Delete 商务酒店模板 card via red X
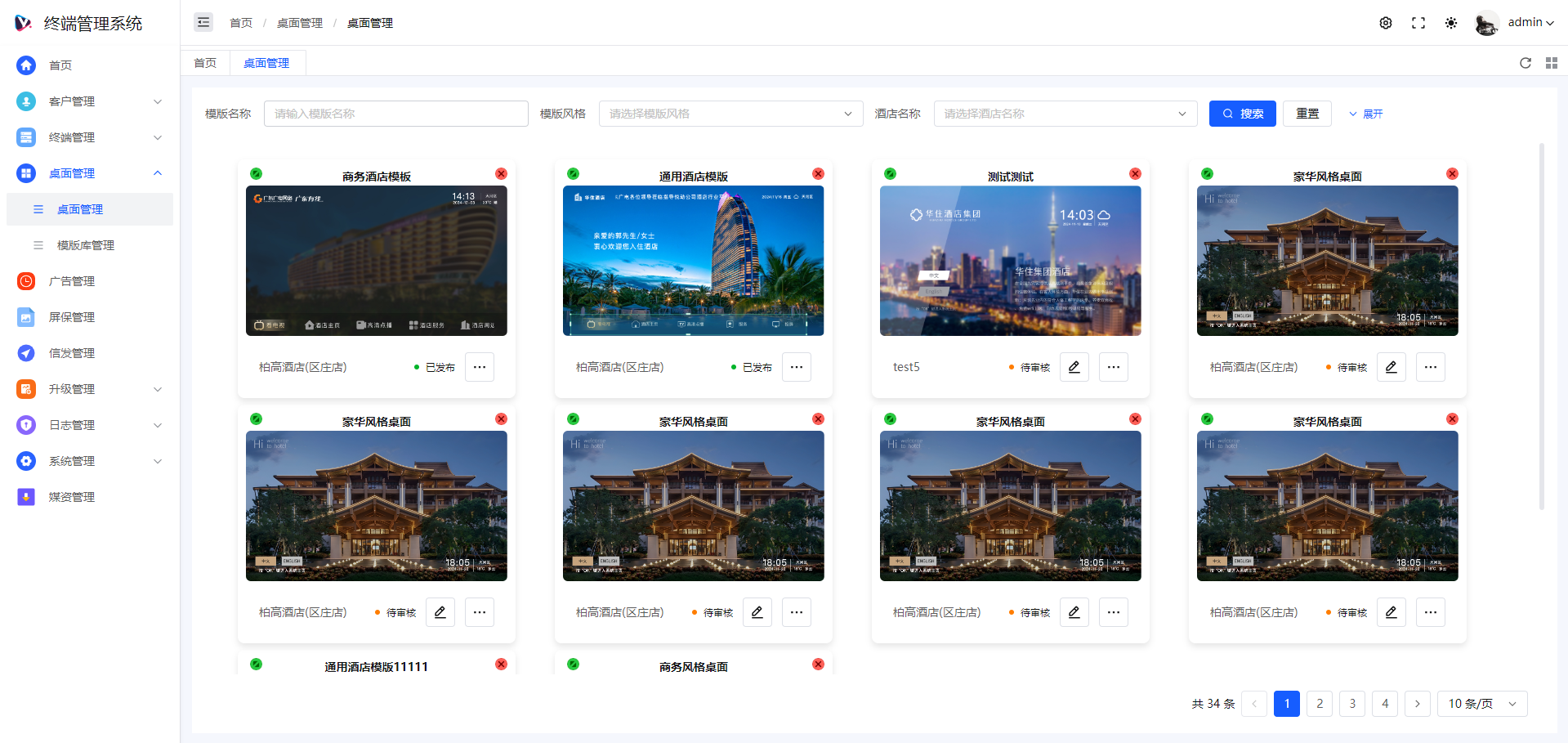 [501, 174]
